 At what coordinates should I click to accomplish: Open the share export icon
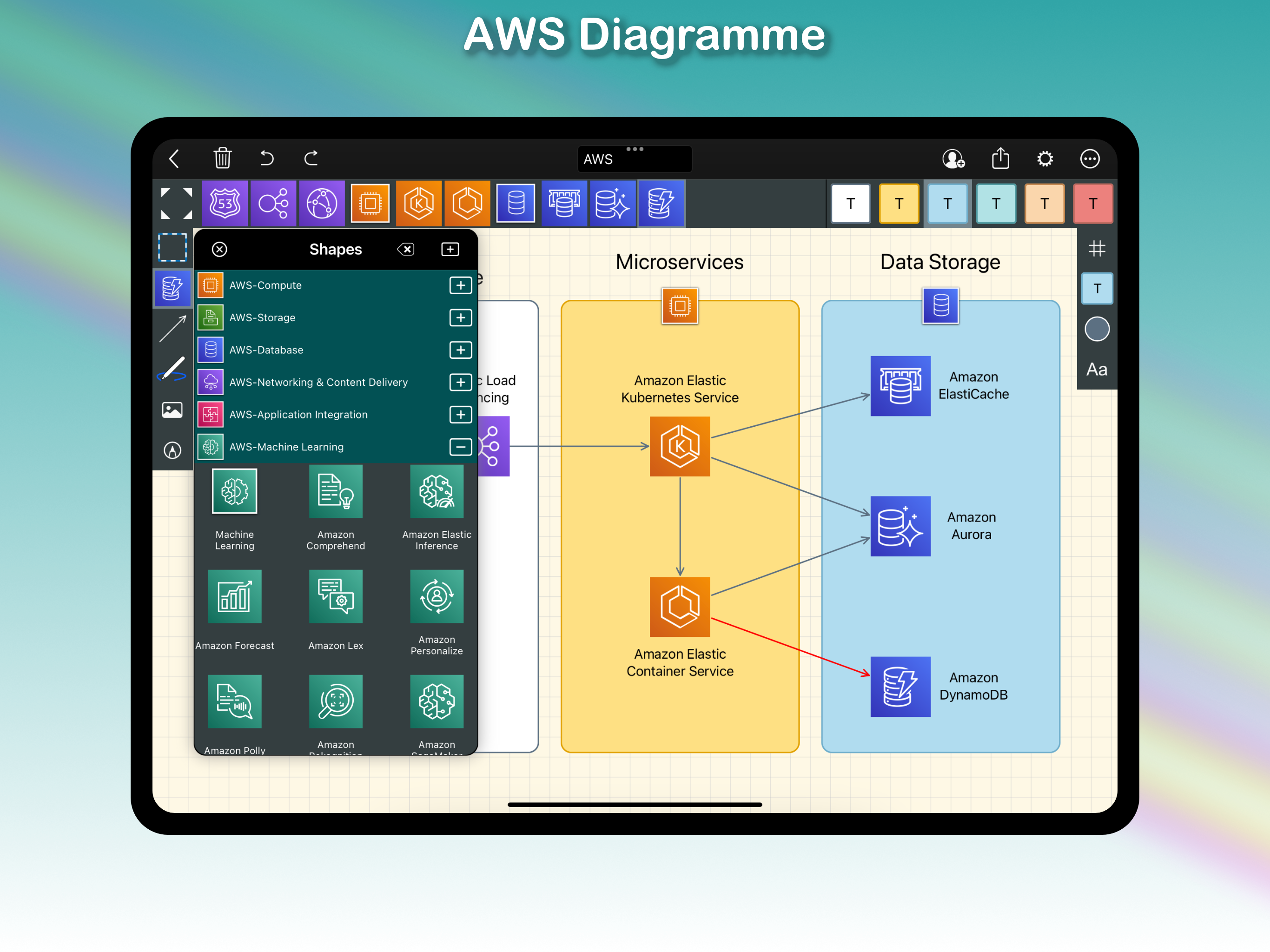coord(1000,158)
